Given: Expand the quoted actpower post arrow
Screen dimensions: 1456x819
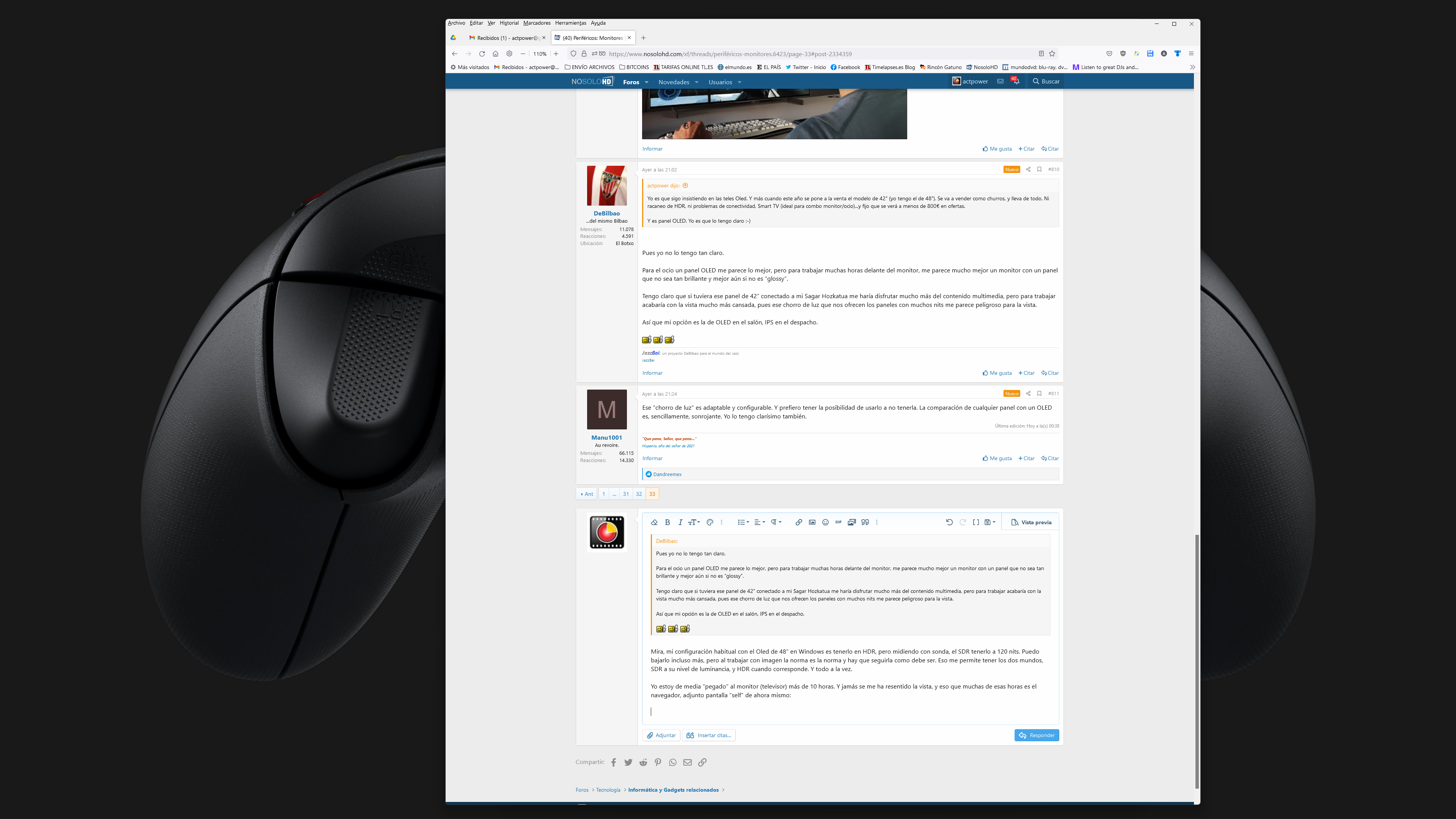Looking at the screenshot, I should pyautogui.click(x=685, y=185).
